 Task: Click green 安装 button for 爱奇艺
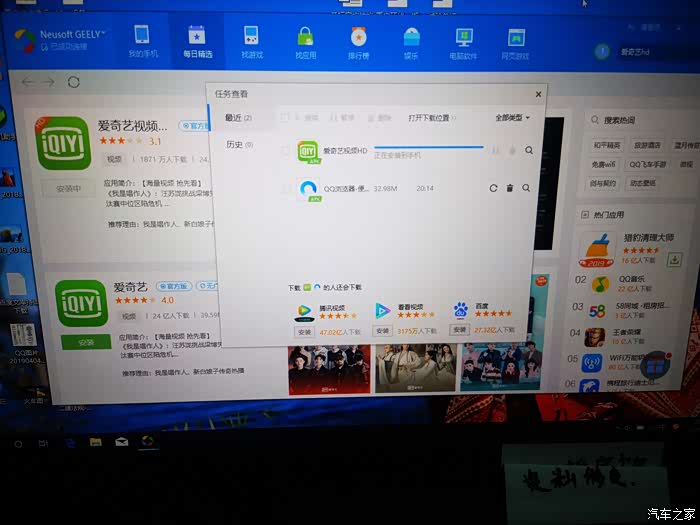[x=86, y=342]
